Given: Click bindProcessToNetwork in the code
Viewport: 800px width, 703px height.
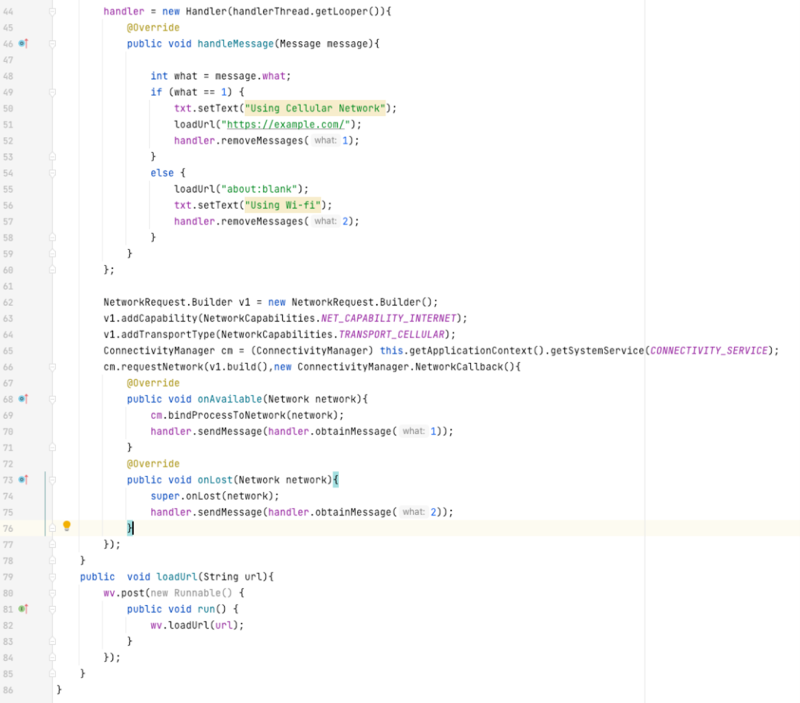Looking at the screenshot, I should [227, 415].
